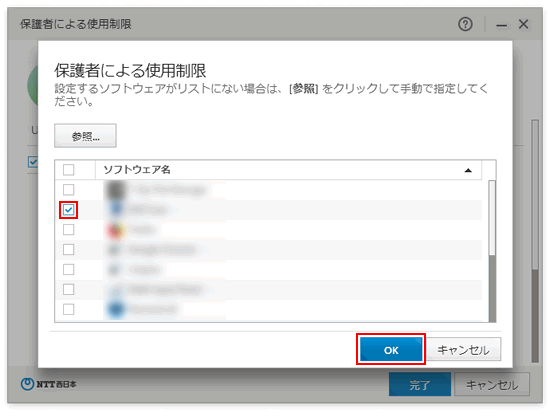Uncheck the checked second software checkbox

point(68,210)
